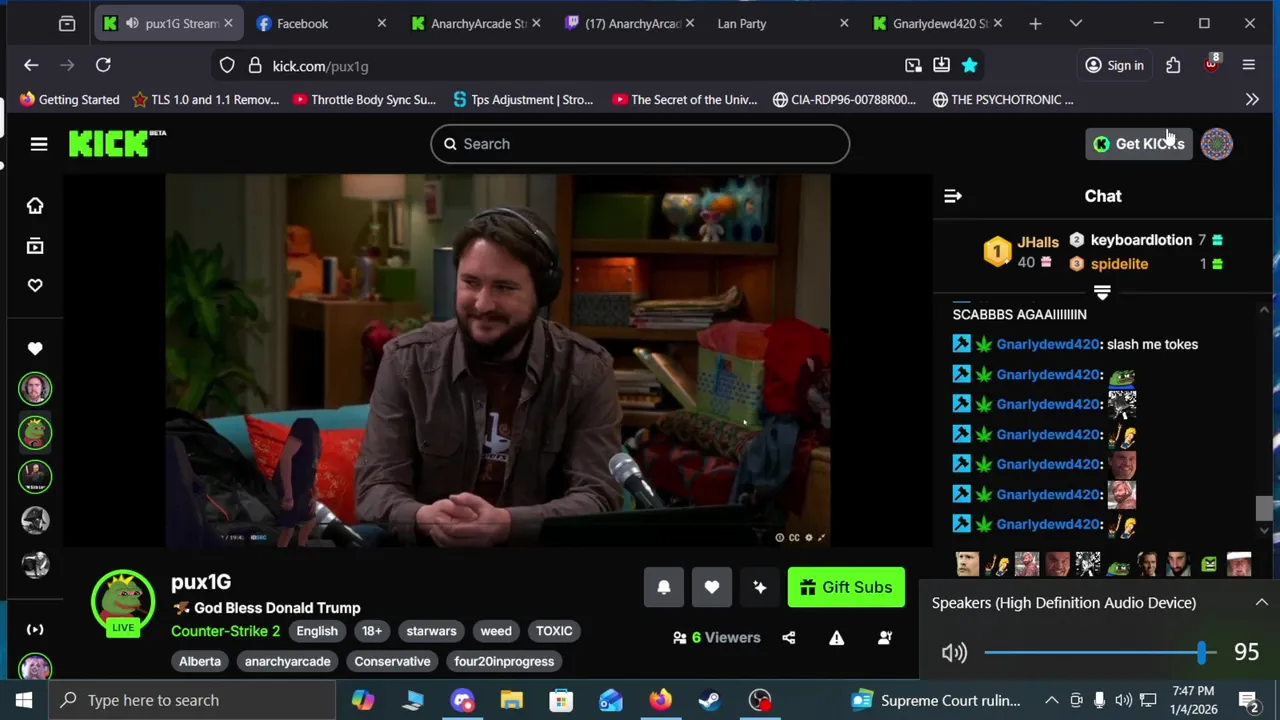Image resolution: width=1280 pixels, height=720 pixels.
Task: Click the clock icon on the video player
Action: 779,537
